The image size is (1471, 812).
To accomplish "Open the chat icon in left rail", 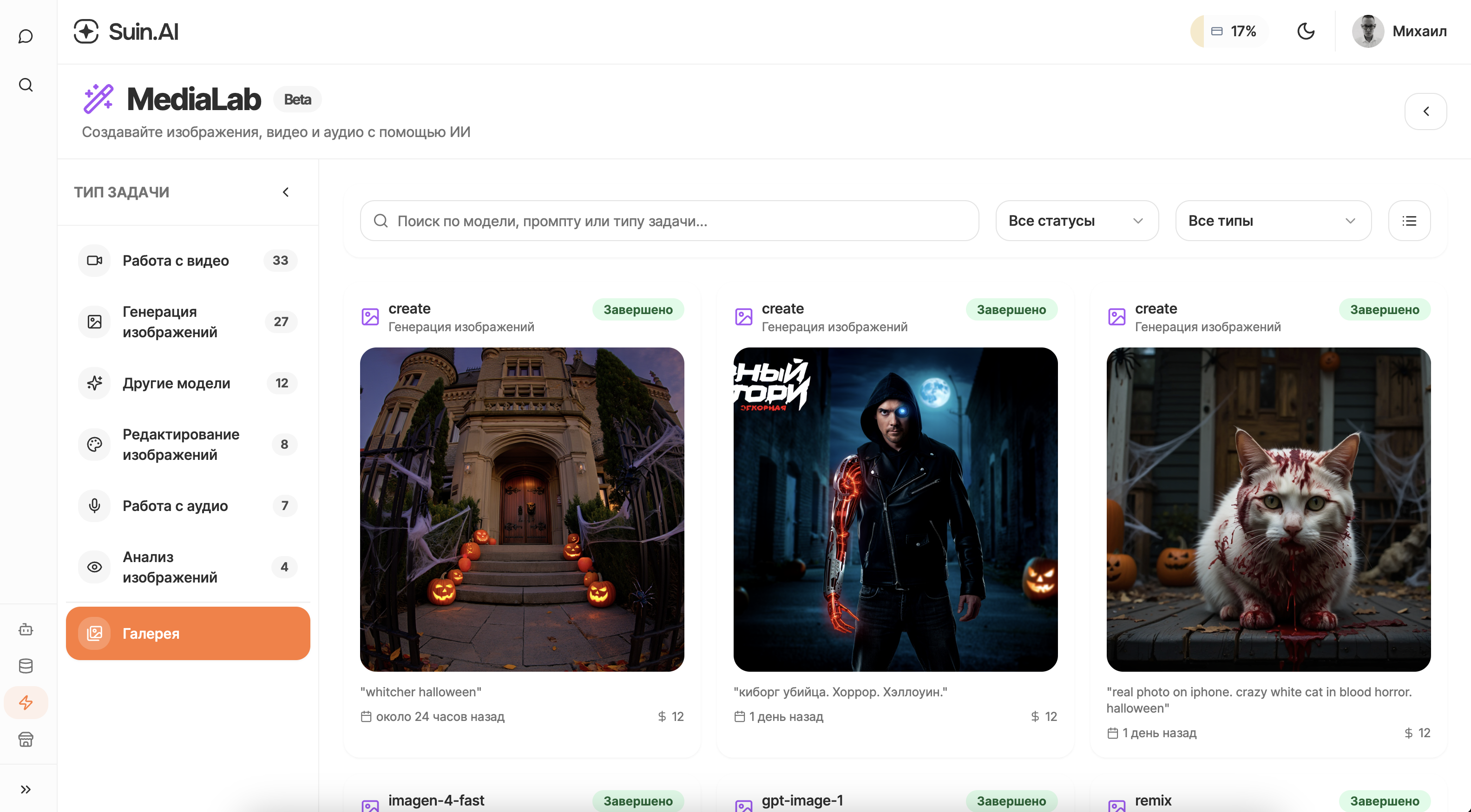I will (x=26, y=37).
